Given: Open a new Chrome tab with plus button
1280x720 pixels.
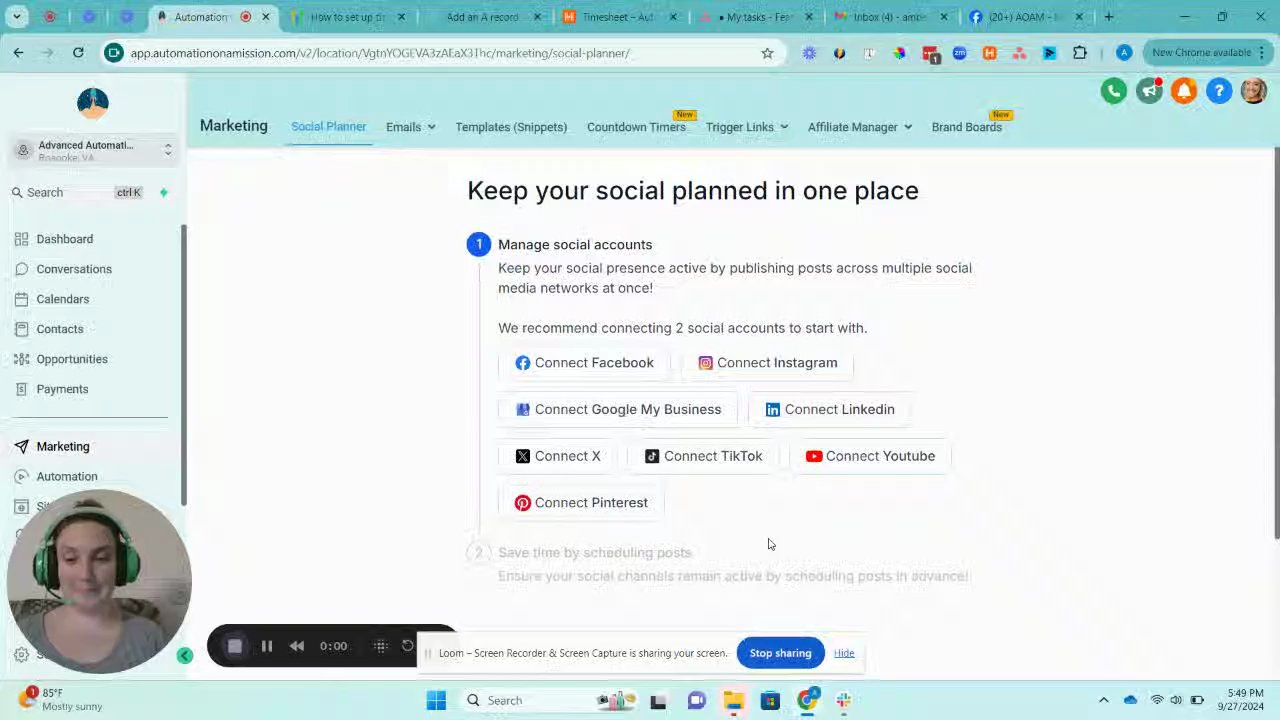Looking at the screenshot, I should point(1108,17).
